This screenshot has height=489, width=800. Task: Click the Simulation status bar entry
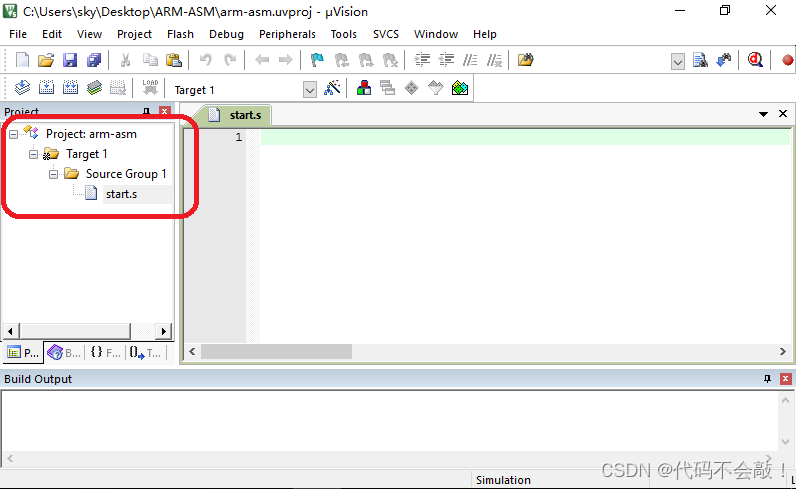click(x=503, y=480)
